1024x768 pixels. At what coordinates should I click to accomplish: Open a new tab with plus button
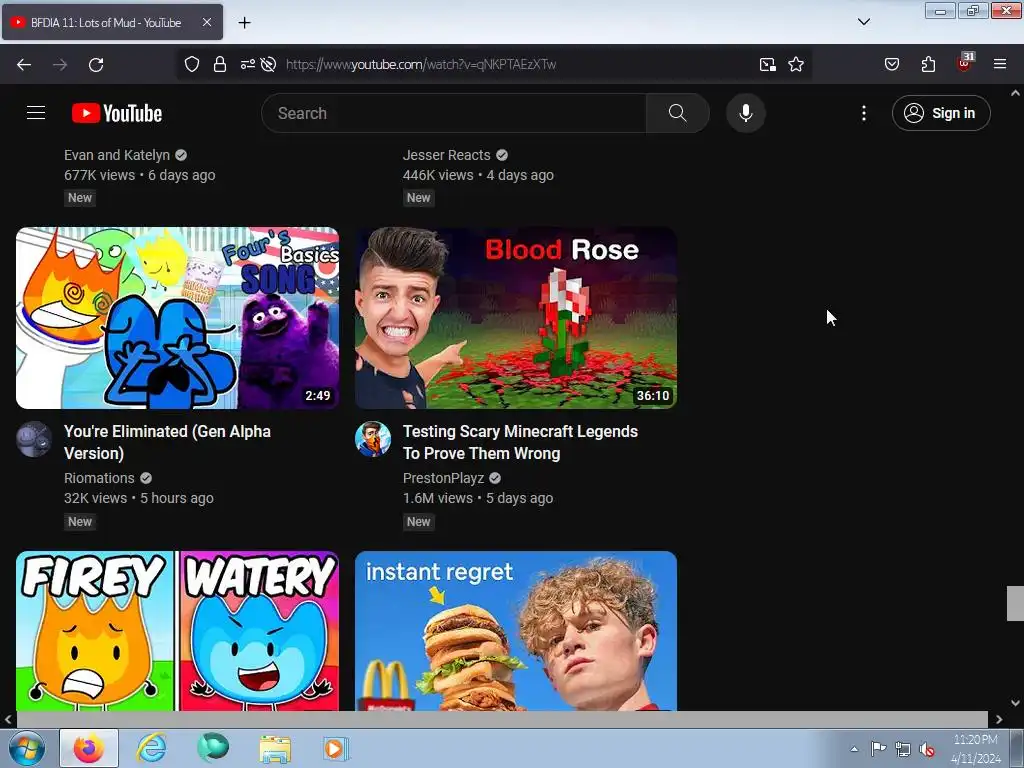click(244, 22)
